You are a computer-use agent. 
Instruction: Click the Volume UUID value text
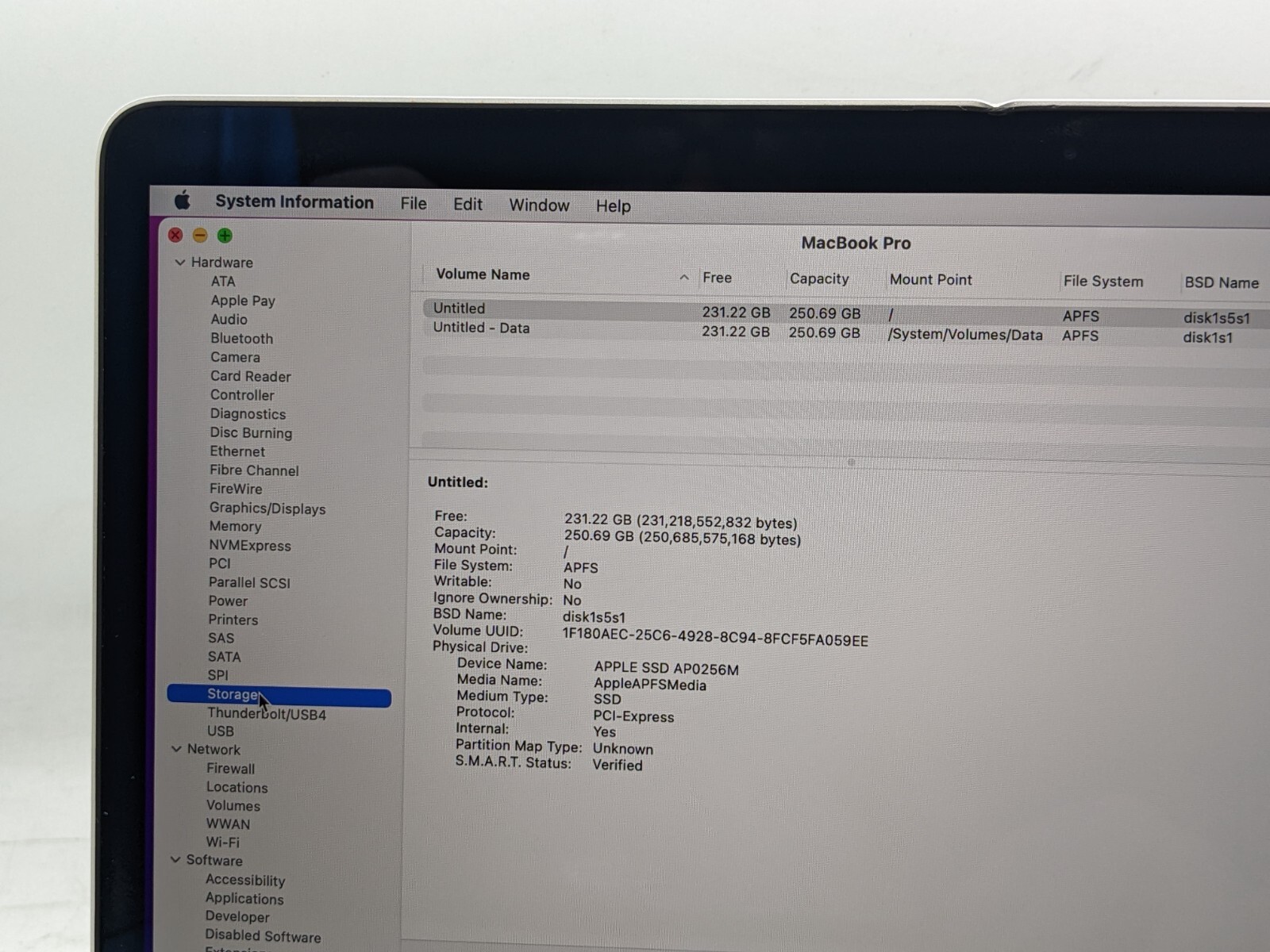click(715, 637)
